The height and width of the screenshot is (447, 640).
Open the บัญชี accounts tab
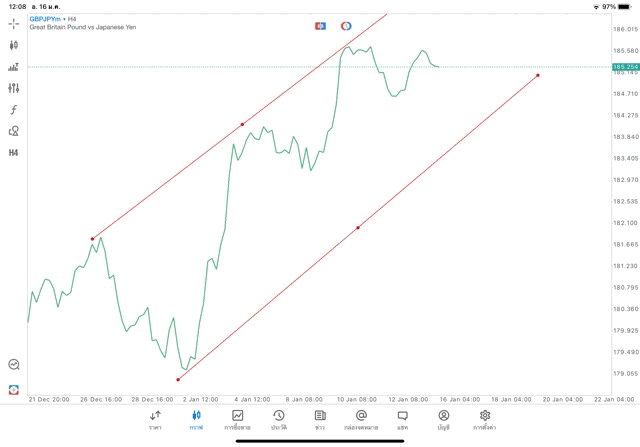click(x=443, y=419)
